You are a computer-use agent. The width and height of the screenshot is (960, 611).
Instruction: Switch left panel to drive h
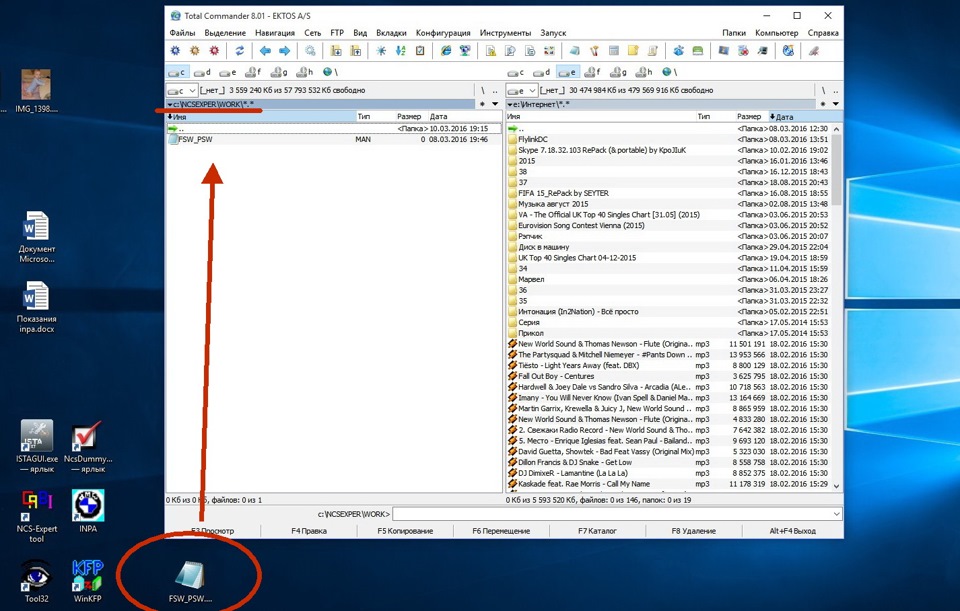pyautogui.click(x=304, y=72)
